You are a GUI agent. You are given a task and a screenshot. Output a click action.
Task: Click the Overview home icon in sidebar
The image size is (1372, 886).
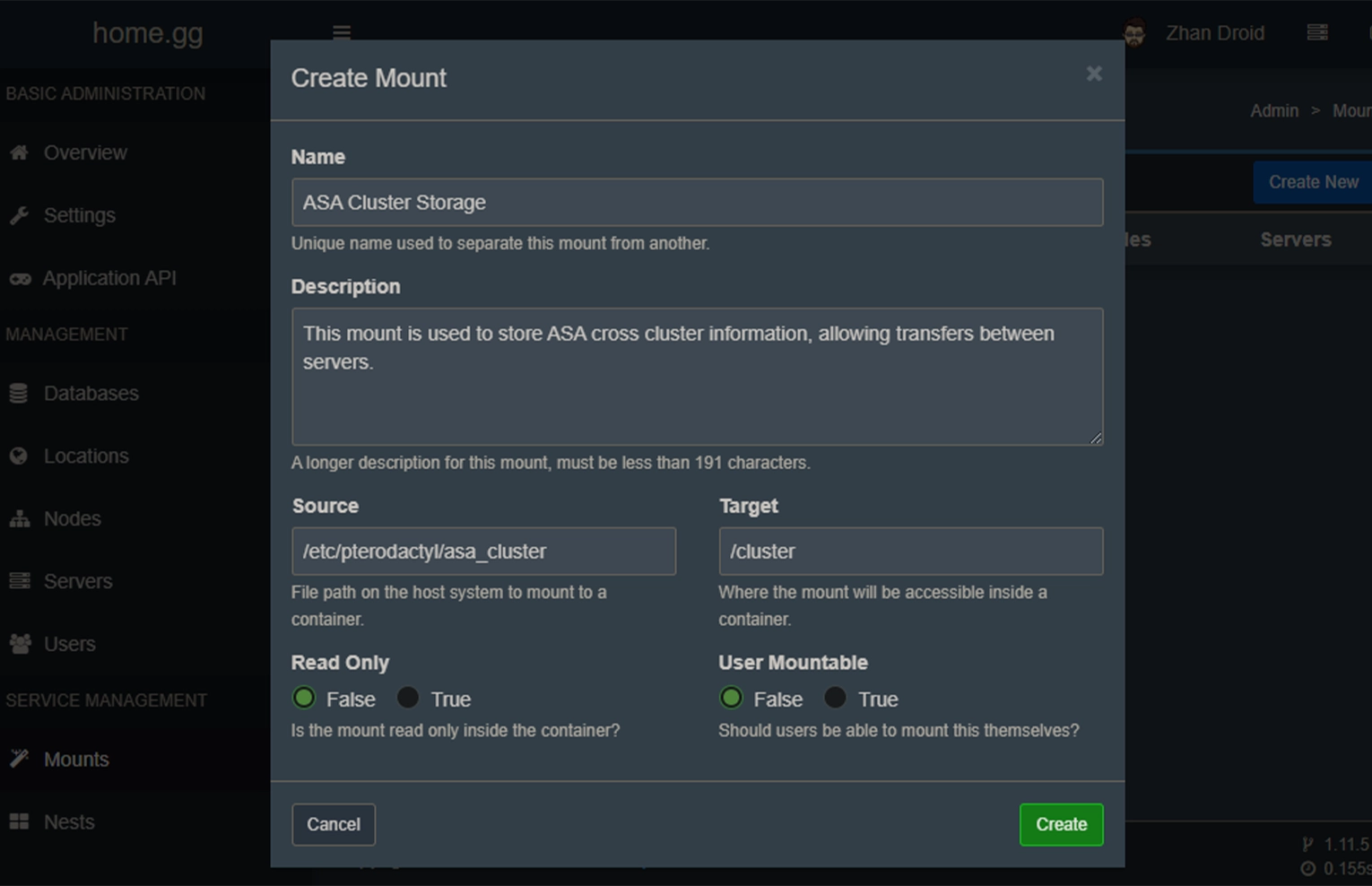coord(19,152)
